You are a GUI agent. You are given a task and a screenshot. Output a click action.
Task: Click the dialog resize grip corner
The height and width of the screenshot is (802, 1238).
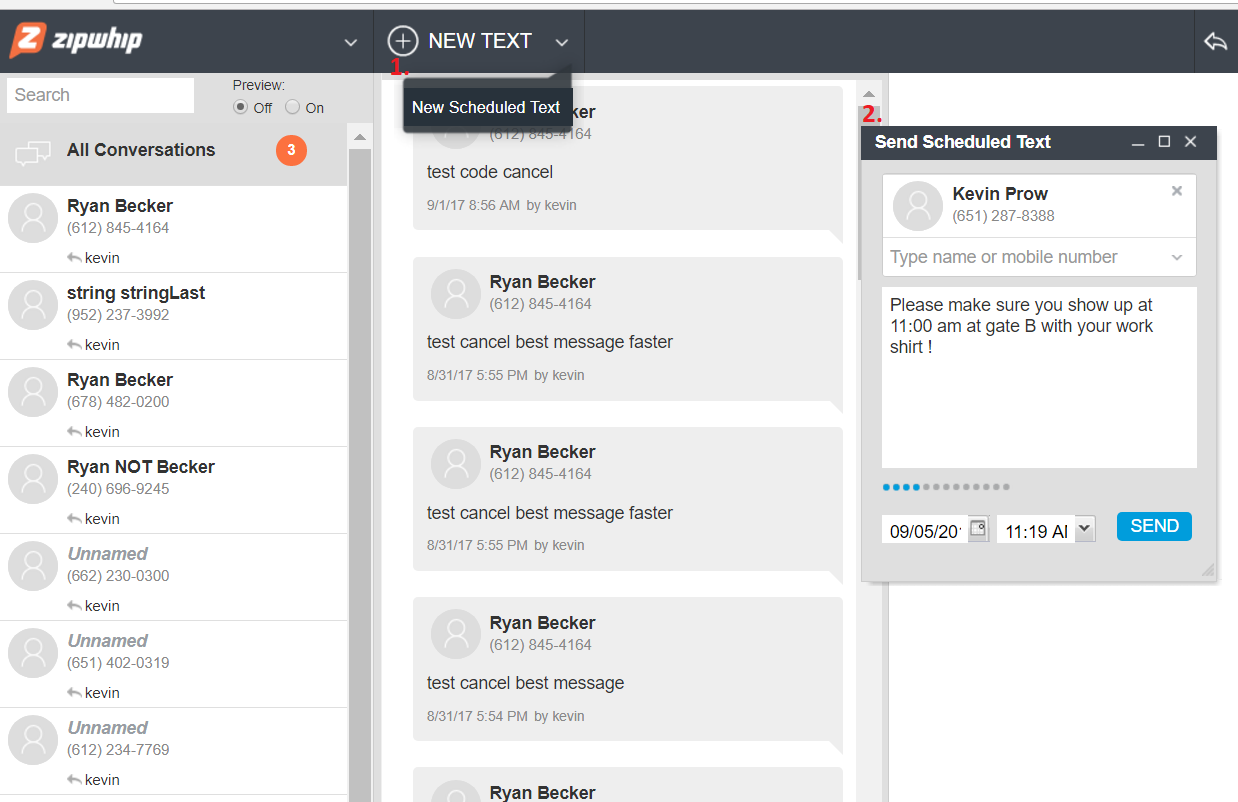point(1208,571)
